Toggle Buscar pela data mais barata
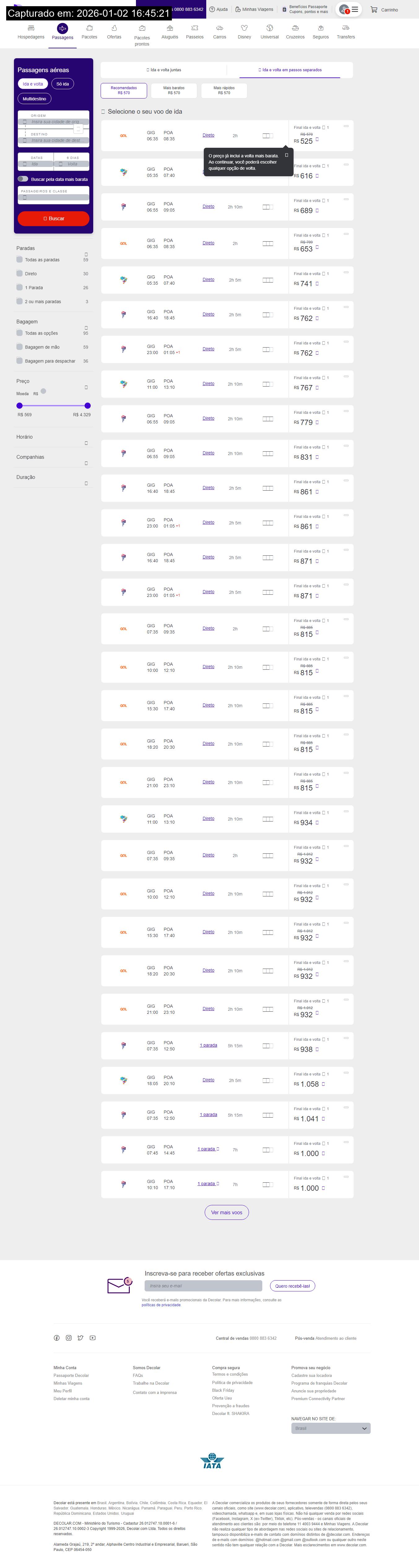419x1568 pixels. pos(23,179)
